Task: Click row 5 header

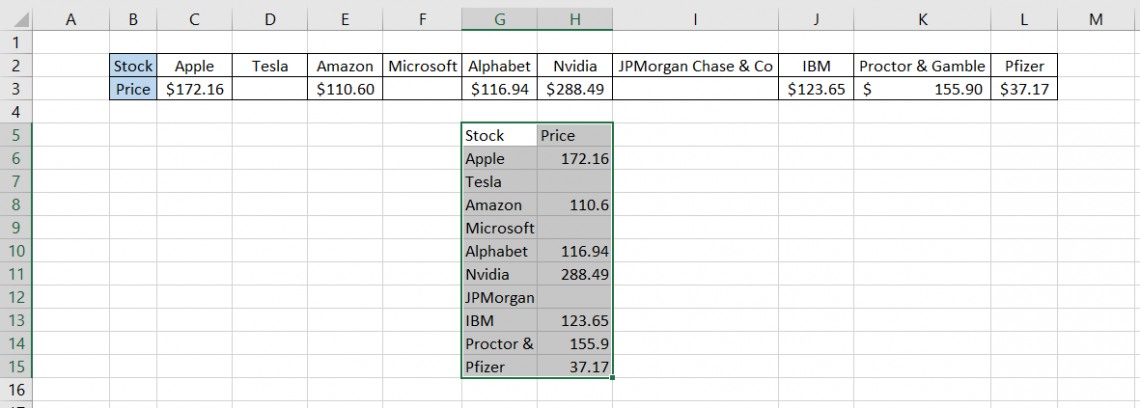Action: (x=15, y=135)
